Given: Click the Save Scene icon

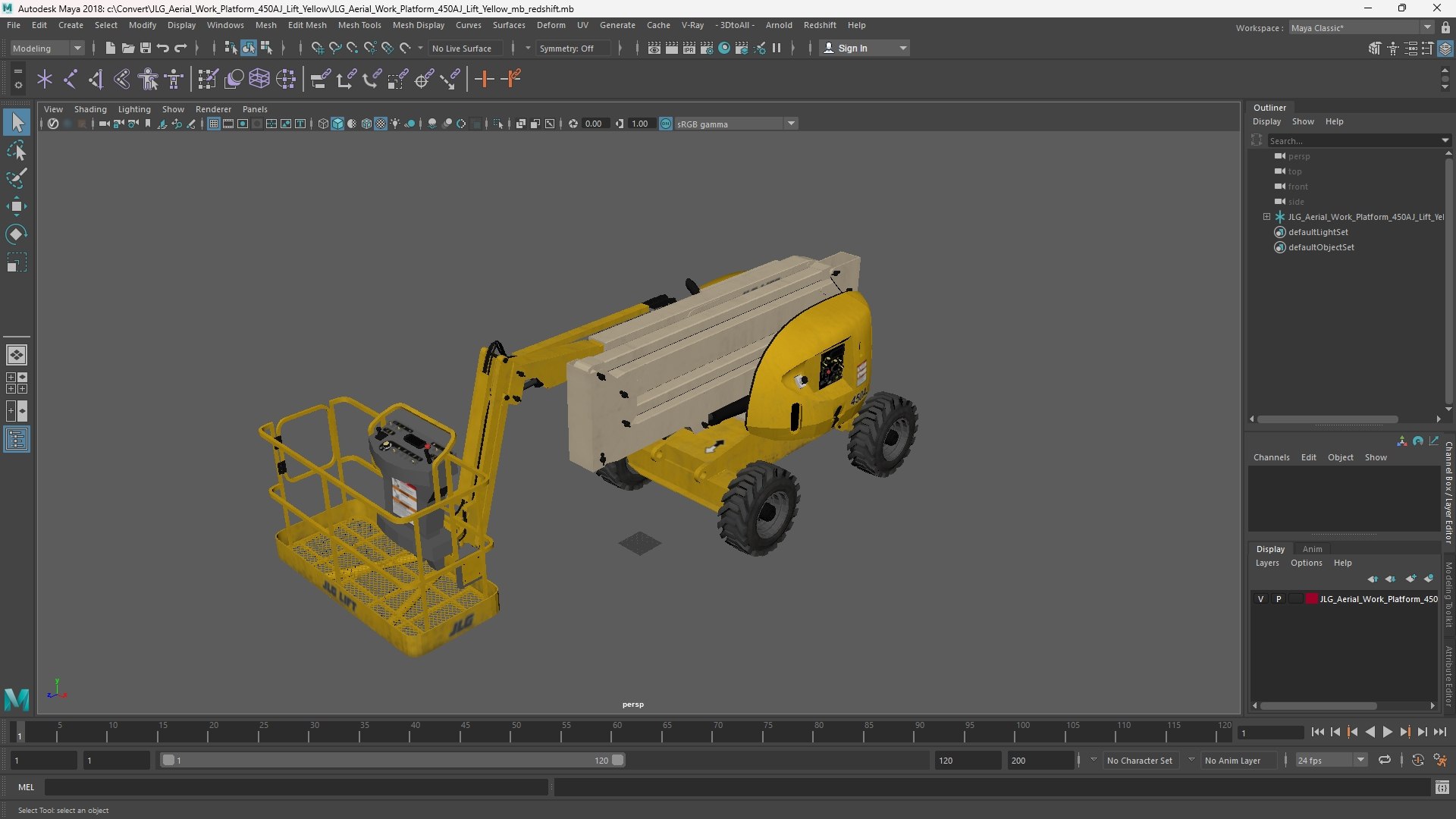Looking at the screenshot, I should (145, 48).
